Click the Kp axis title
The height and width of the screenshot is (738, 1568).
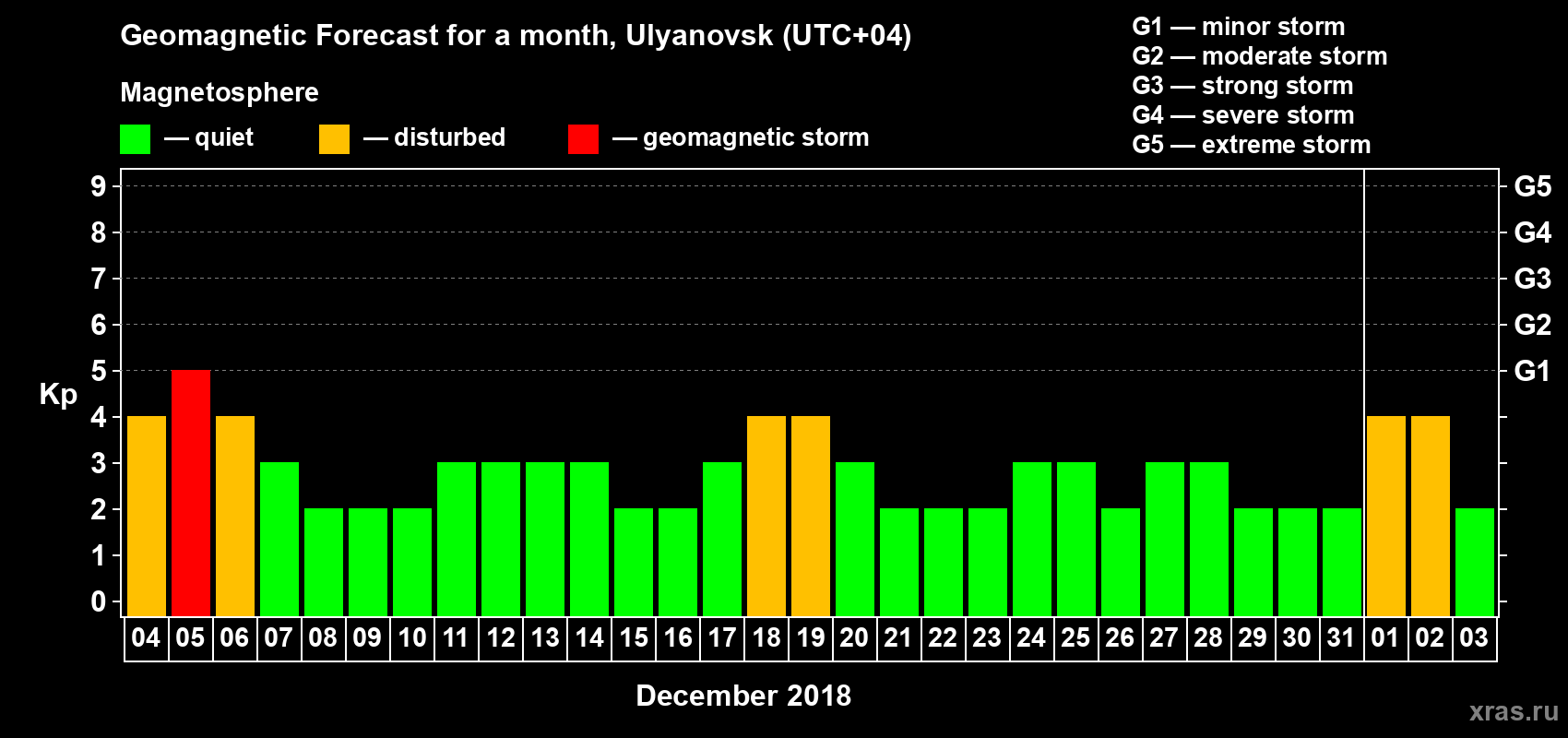pyautogui.click(x=58, y=395)
